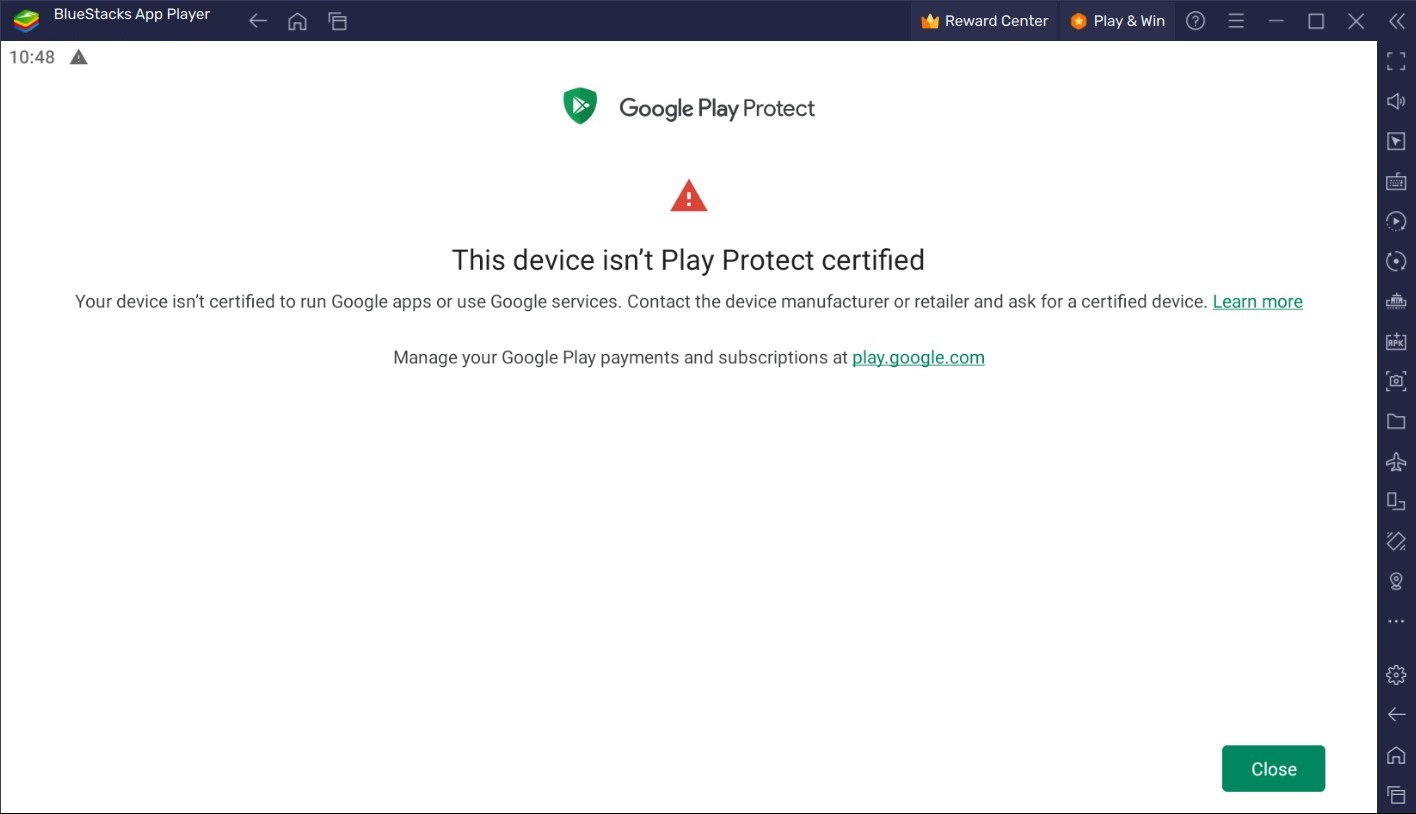
Task: Open the Learn more link
Action: 1257,301
